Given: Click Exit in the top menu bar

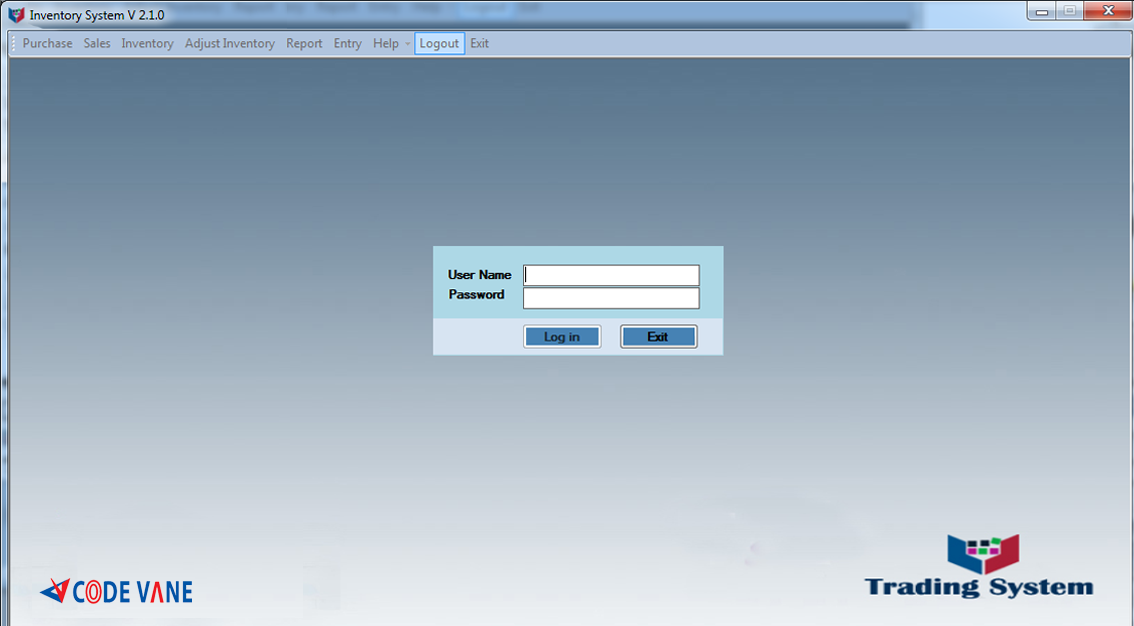Looking at the screenshot, I should point(480,44).
